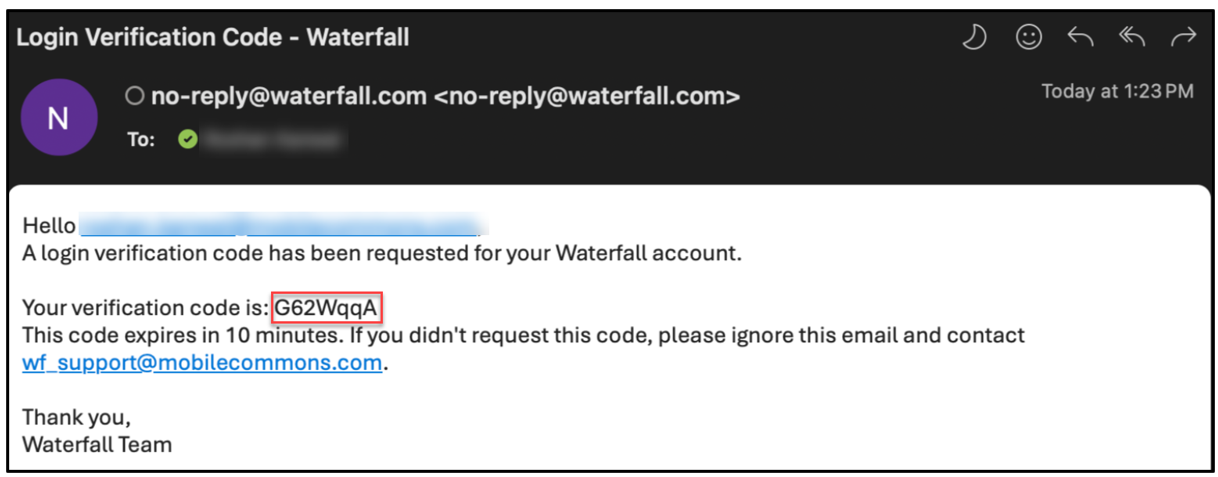Click the verification code G62WqqA
The height and width of the screenshot is (477, 1218).
(x=326, y=308)
